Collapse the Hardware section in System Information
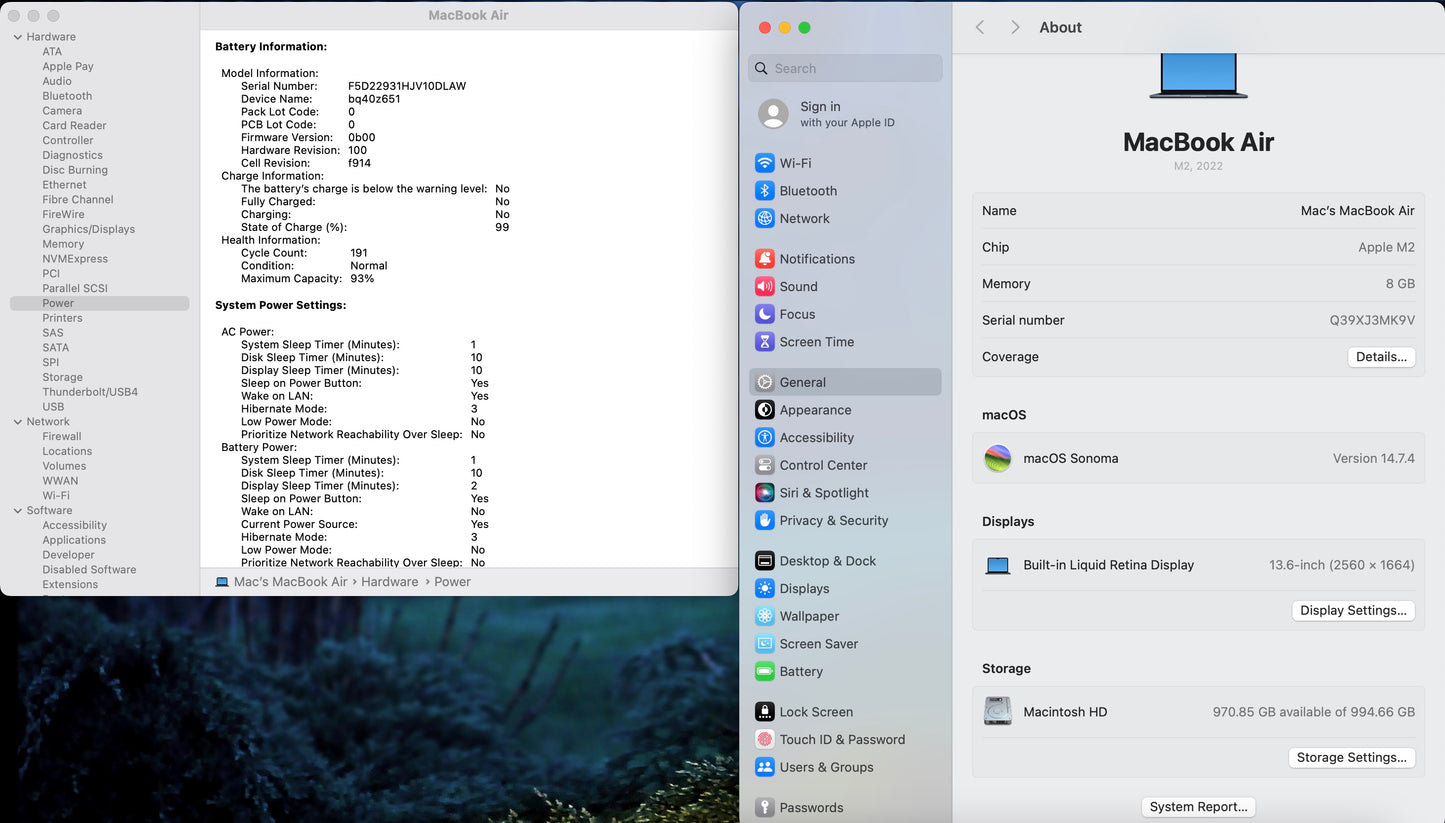 point(17,37)
